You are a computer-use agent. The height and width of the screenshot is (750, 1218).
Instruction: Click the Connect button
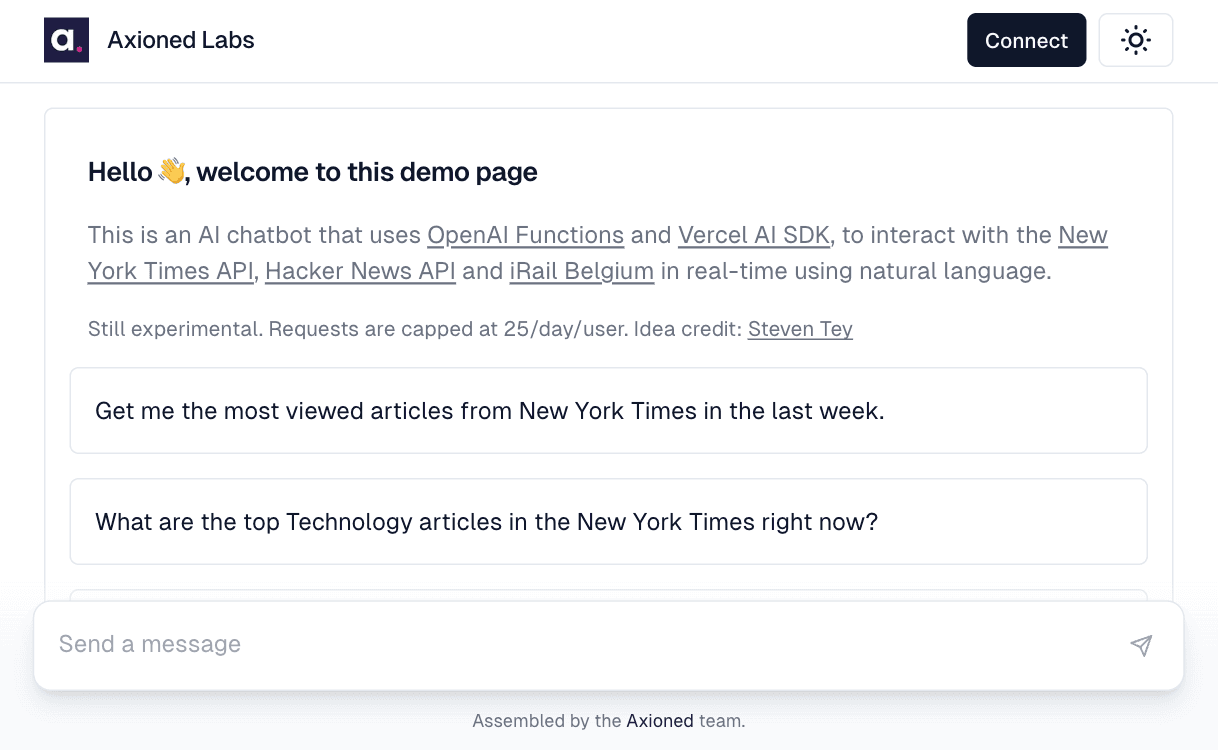point(1026,40)
